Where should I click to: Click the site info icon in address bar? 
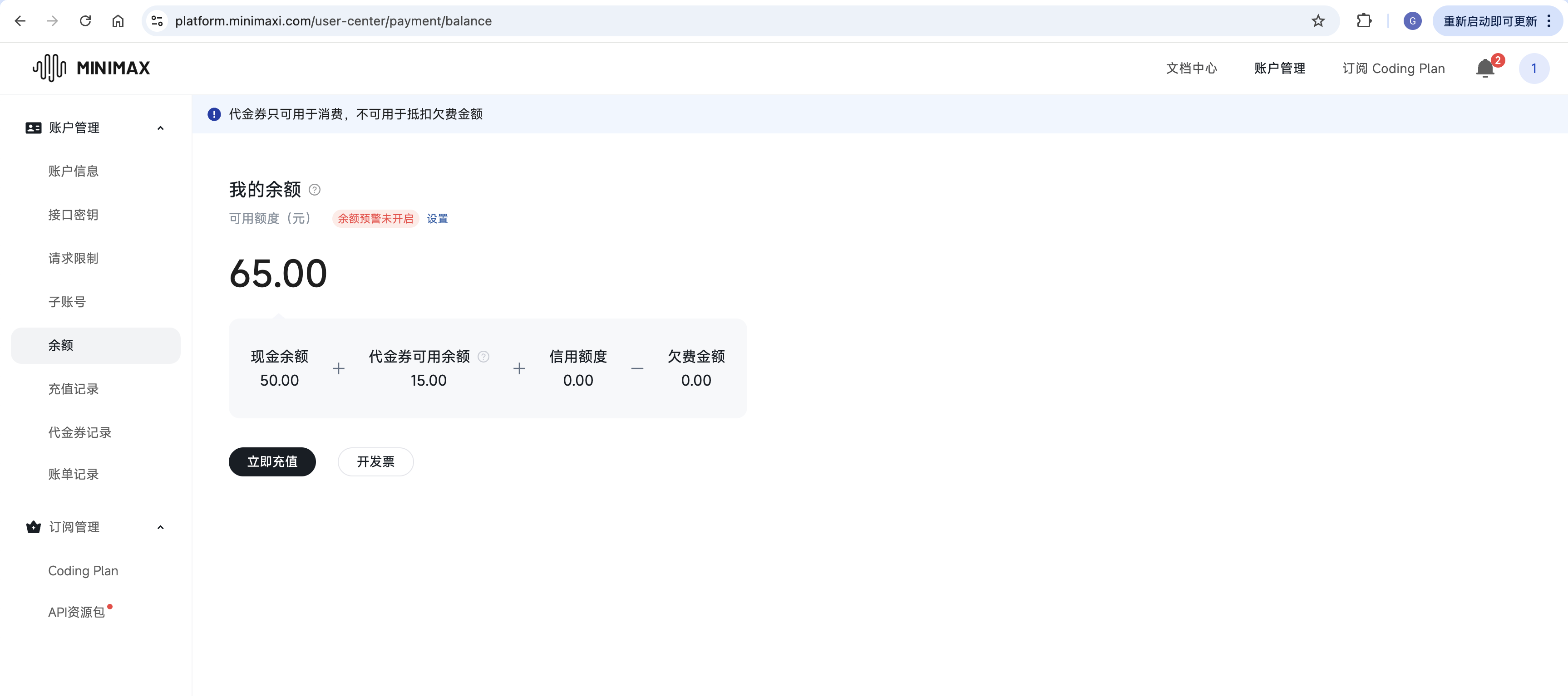point(157,21)
